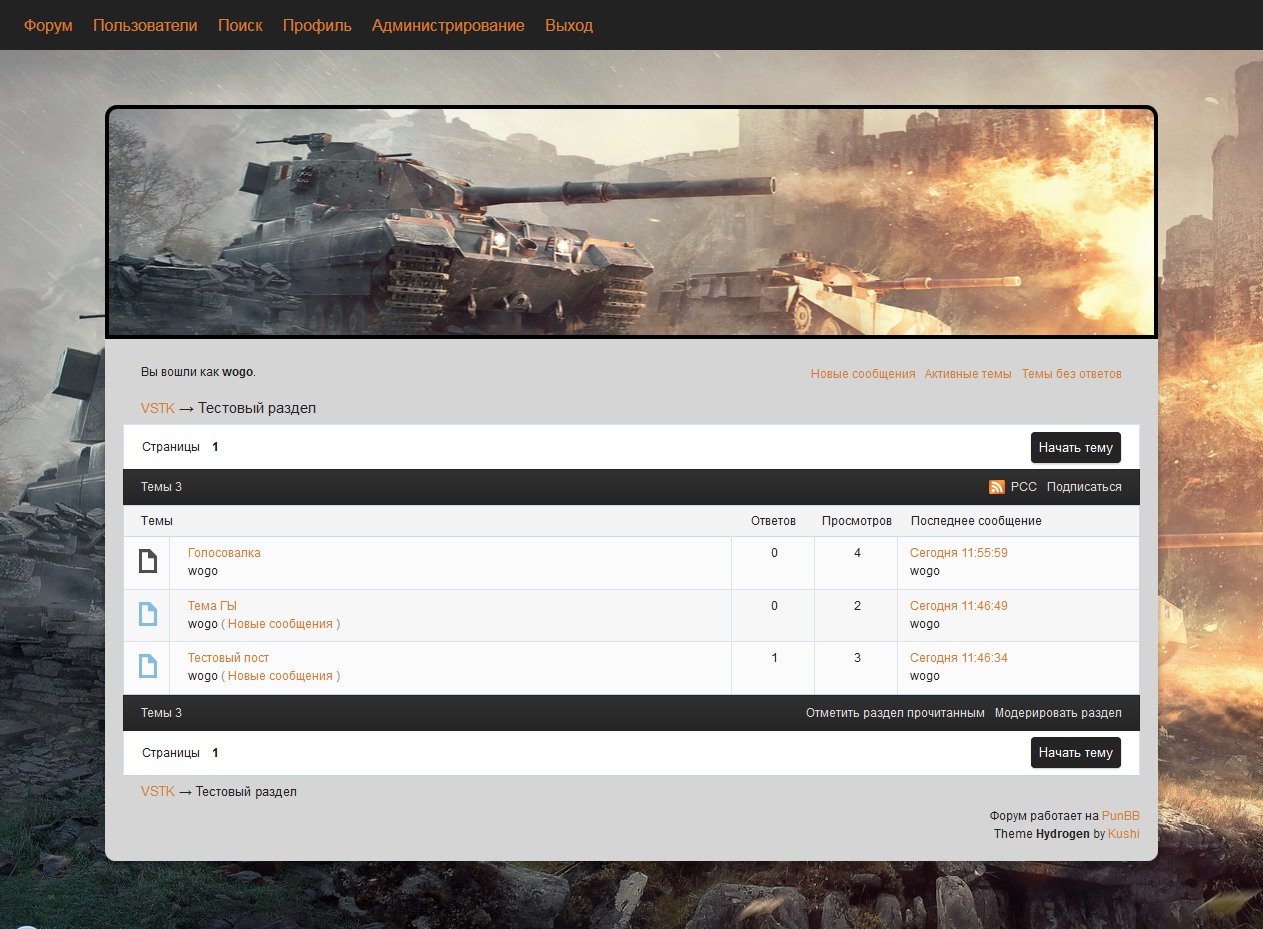The width and height of the screenshot is (1263, 929).
Task: Click VSTK in the bottom breadcrumb
Action: (158, 791)
